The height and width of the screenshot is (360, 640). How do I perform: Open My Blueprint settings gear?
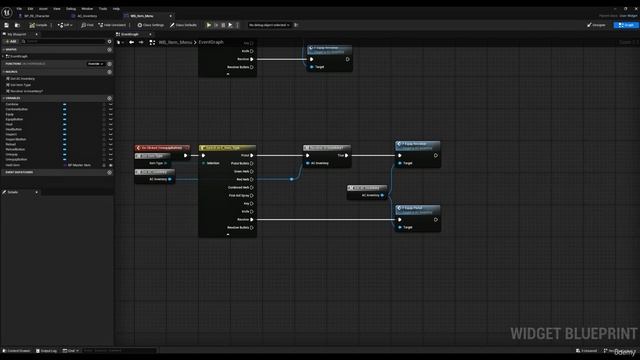(109, 42)
